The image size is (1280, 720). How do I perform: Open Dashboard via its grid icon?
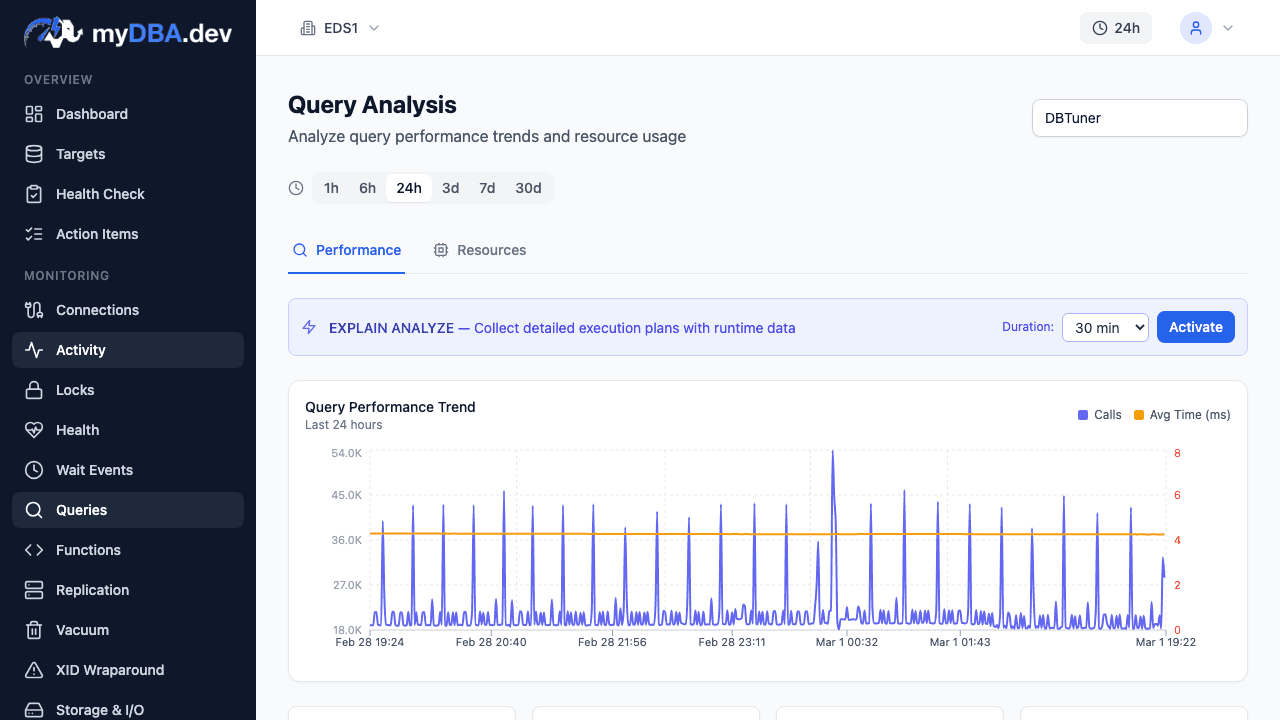(34, 114)
